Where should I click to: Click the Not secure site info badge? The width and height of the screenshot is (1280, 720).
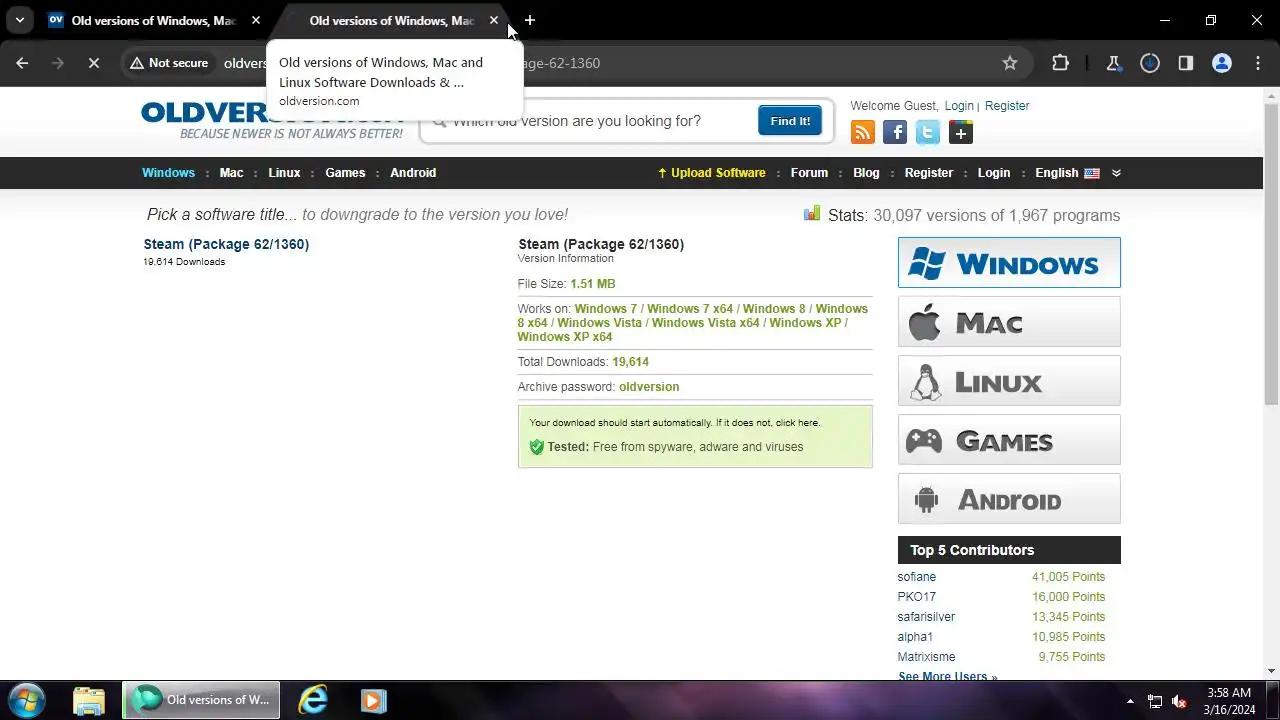click(x=168, y=63)
